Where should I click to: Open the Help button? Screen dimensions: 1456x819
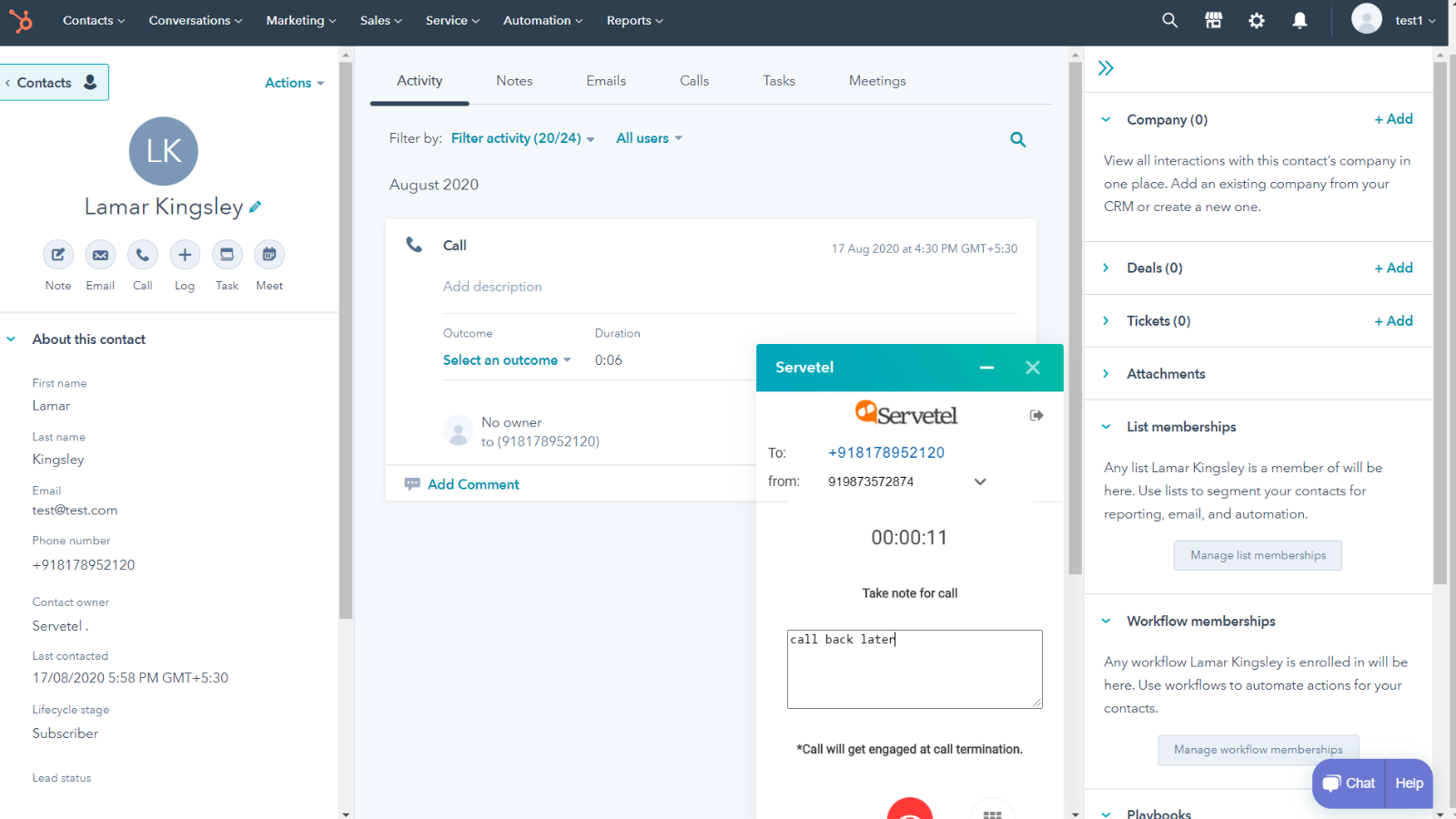(1409, 784)
